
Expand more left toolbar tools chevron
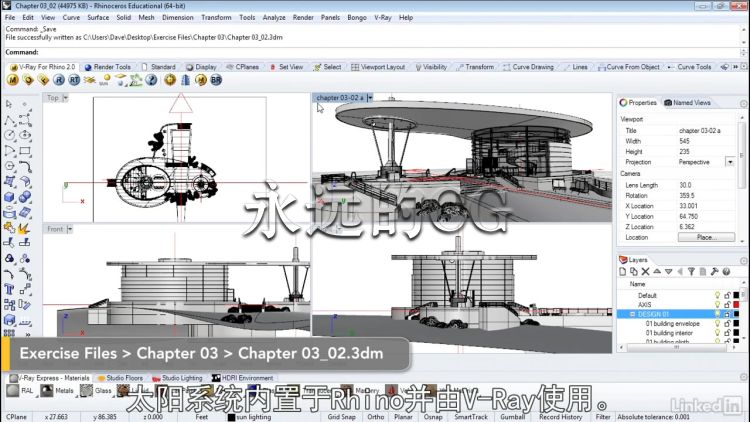(28, 334)
